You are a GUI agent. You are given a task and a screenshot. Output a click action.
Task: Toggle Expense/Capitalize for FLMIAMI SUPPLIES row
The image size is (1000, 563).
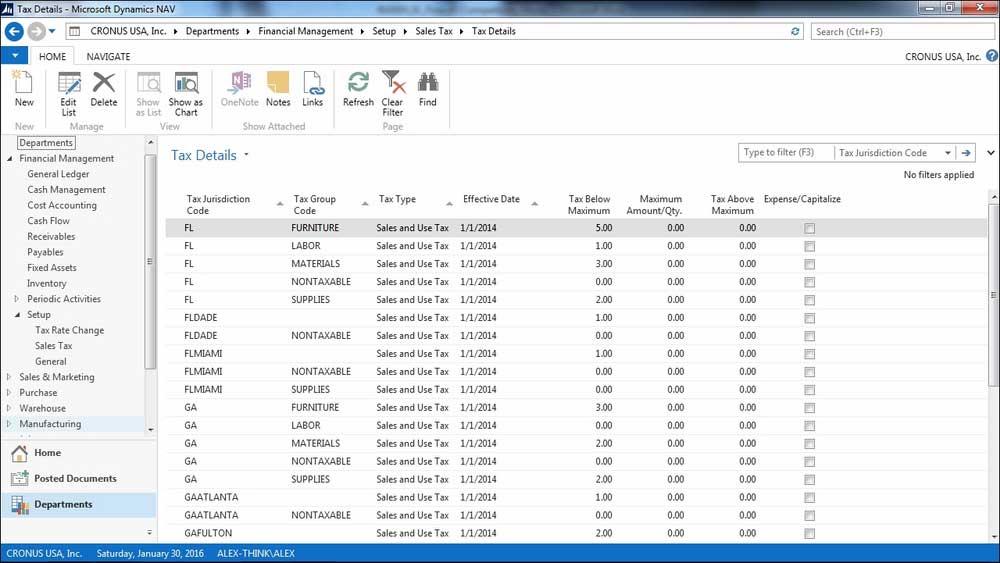(x=809, y=390)
